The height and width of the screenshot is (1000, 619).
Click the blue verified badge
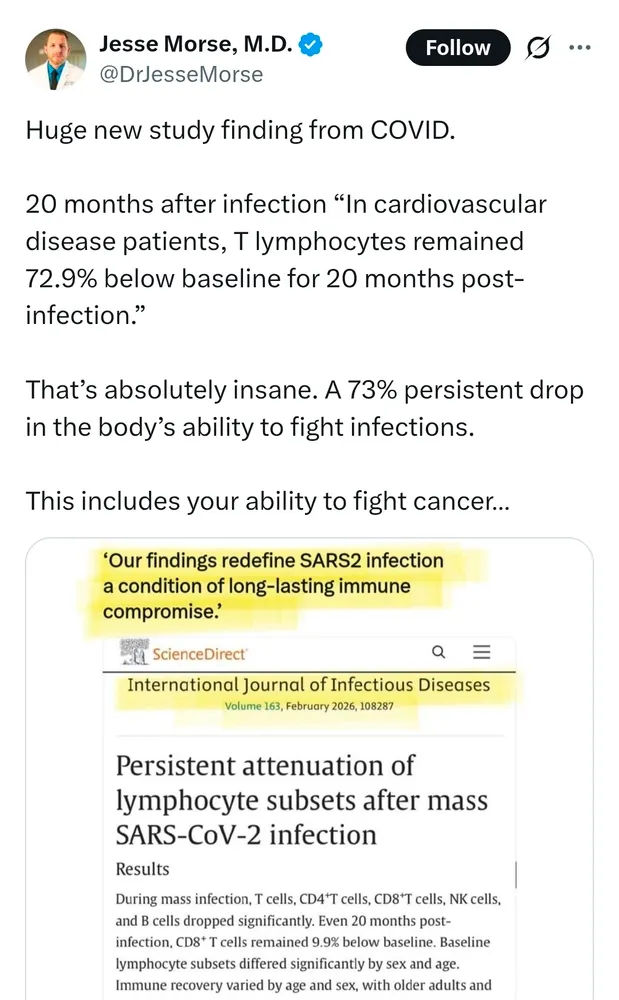point(311,45)
